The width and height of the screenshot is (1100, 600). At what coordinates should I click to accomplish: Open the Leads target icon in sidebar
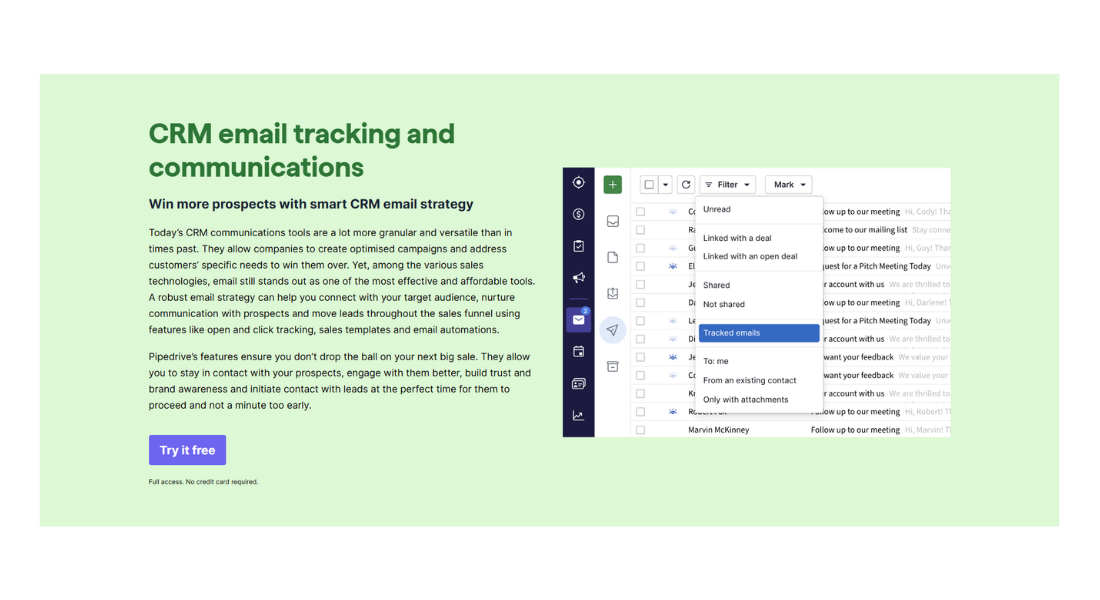pos(578,182)
